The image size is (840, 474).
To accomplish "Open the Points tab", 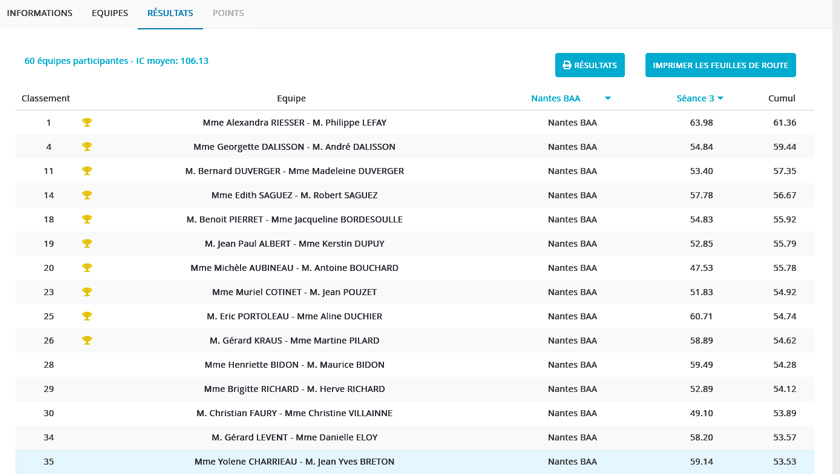I will (228, 13).
